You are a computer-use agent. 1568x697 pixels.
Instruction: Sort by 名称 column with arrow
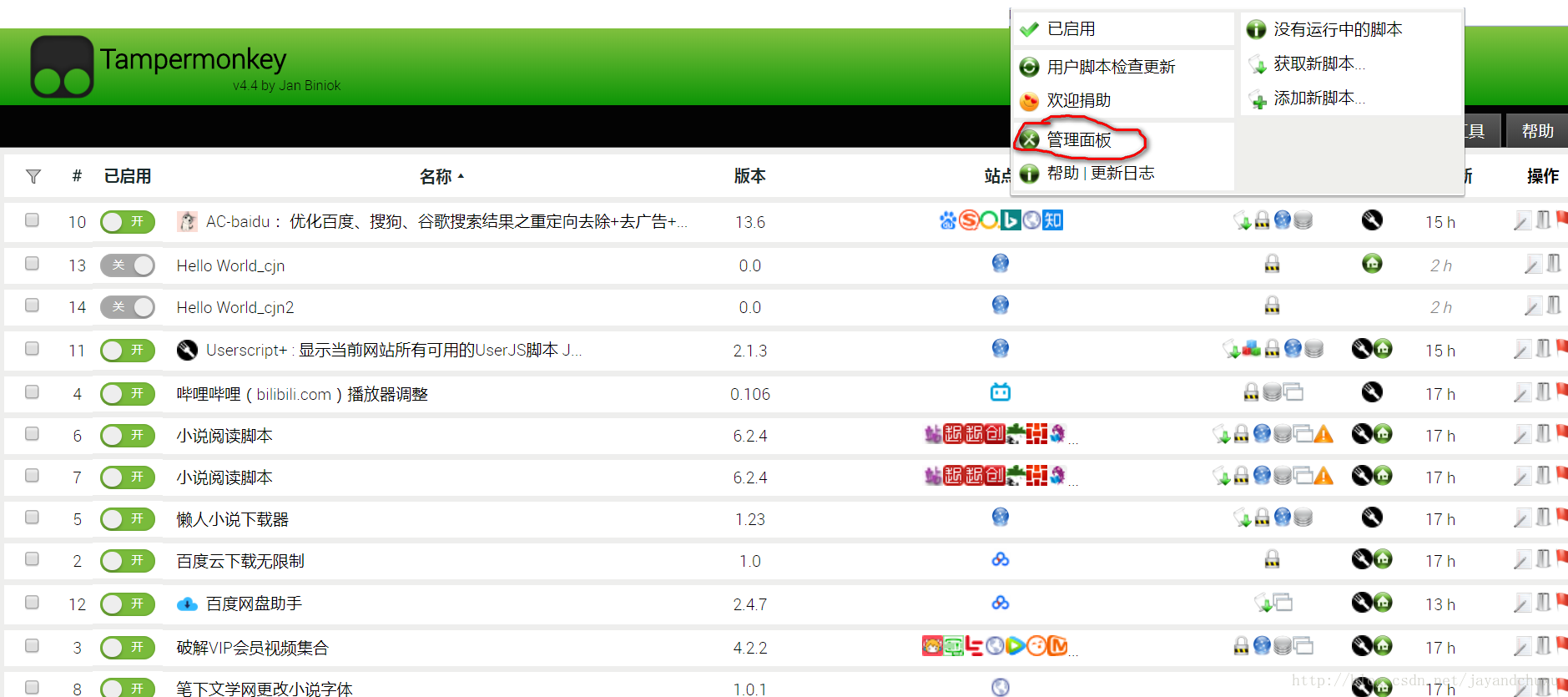click(441, 176)
